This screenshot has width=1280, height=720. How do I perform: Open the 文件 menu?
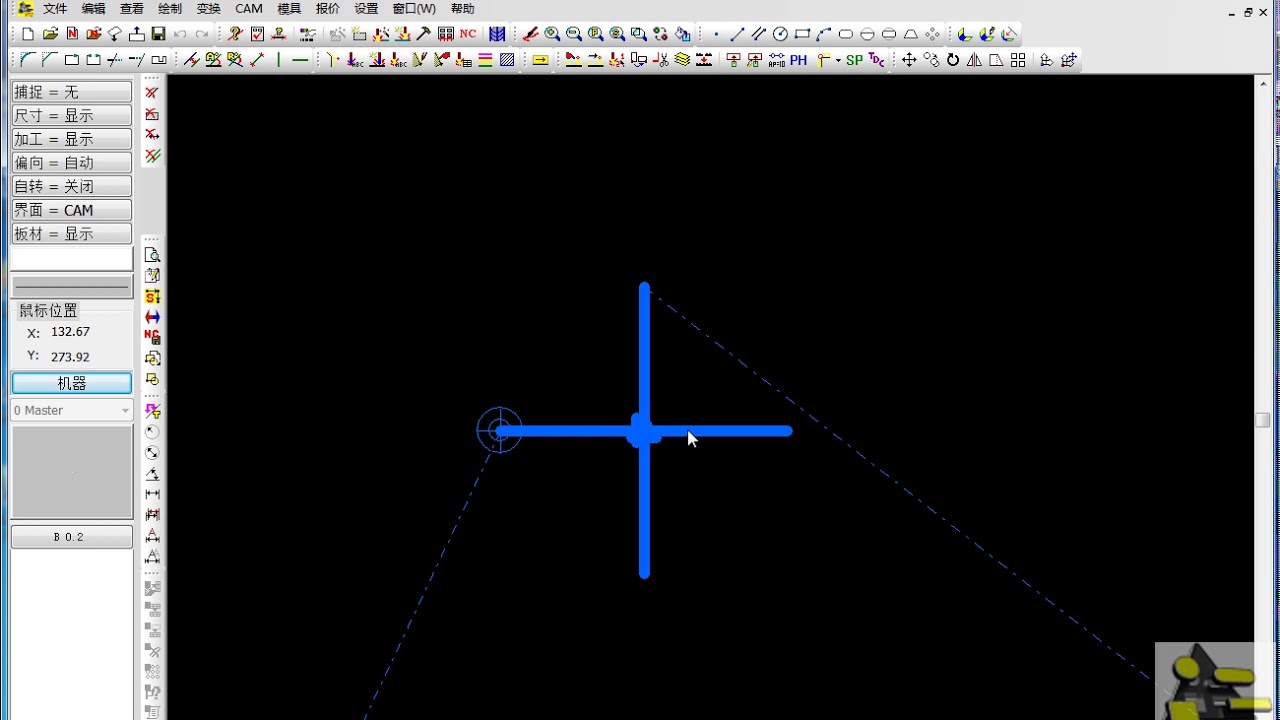(54, 9)
